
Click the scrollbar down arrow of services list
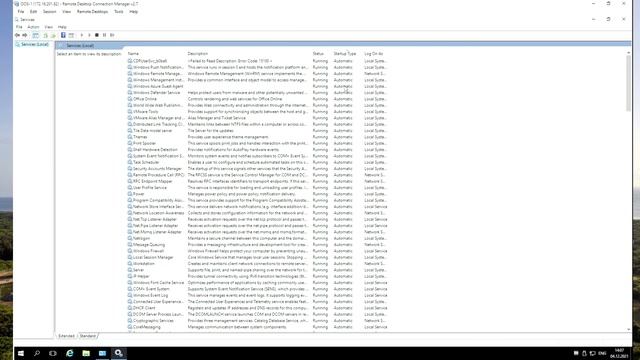628,329
